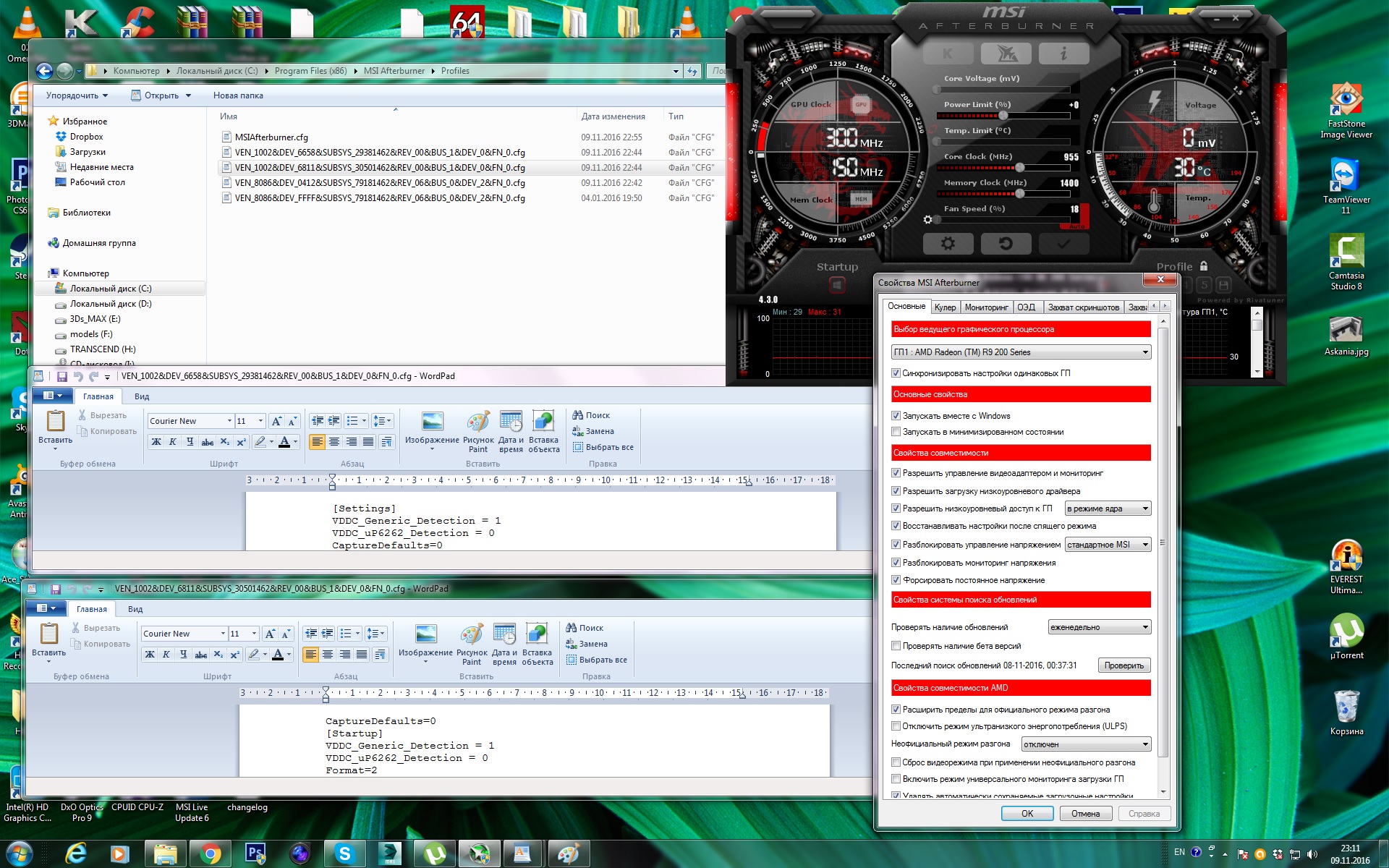
Task: Center align text in upper WordPad
Action: point(334,442)
